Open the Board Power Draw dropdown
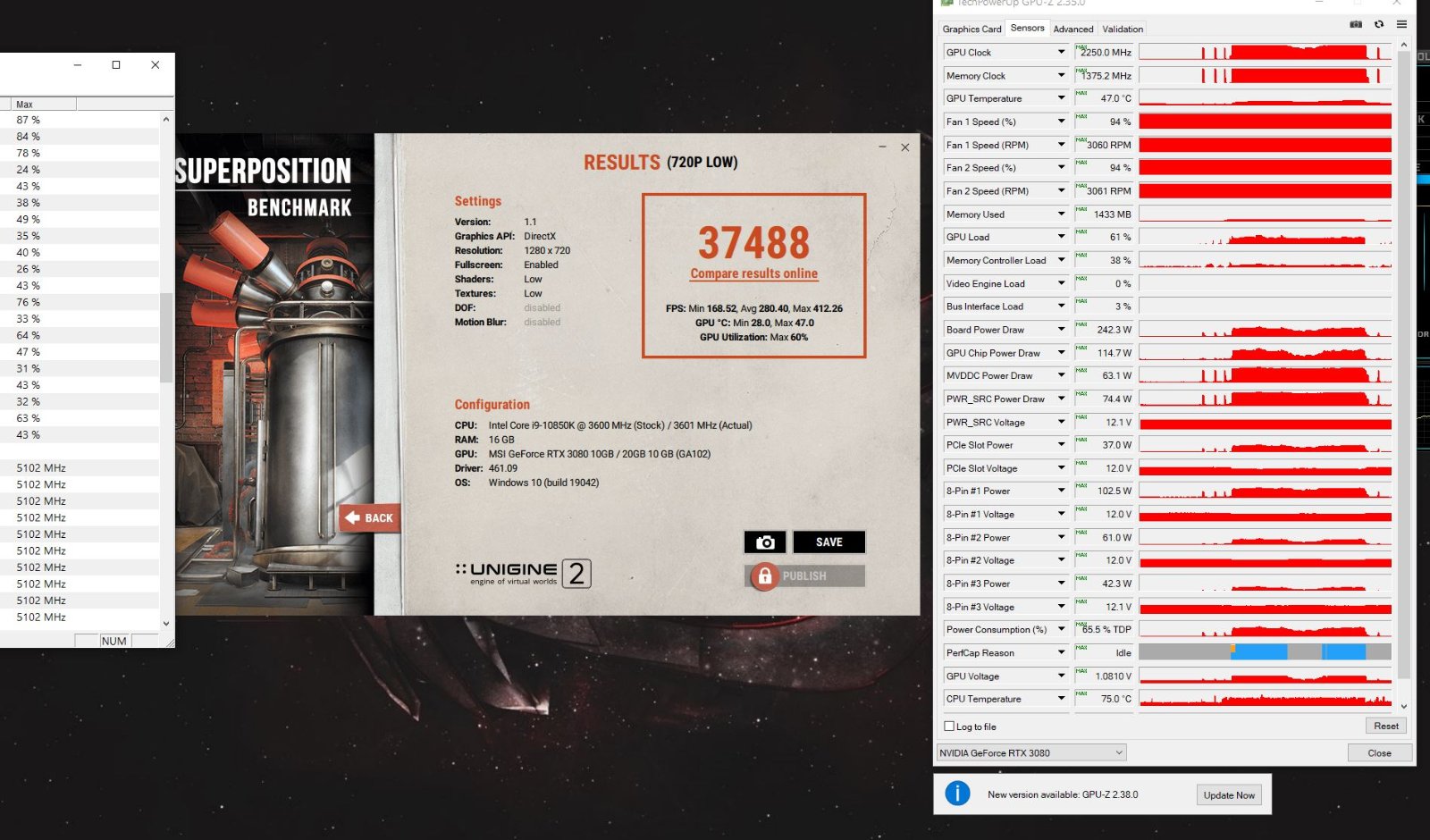This screenshot has width=1430, height=840. tap(1061, 329)
